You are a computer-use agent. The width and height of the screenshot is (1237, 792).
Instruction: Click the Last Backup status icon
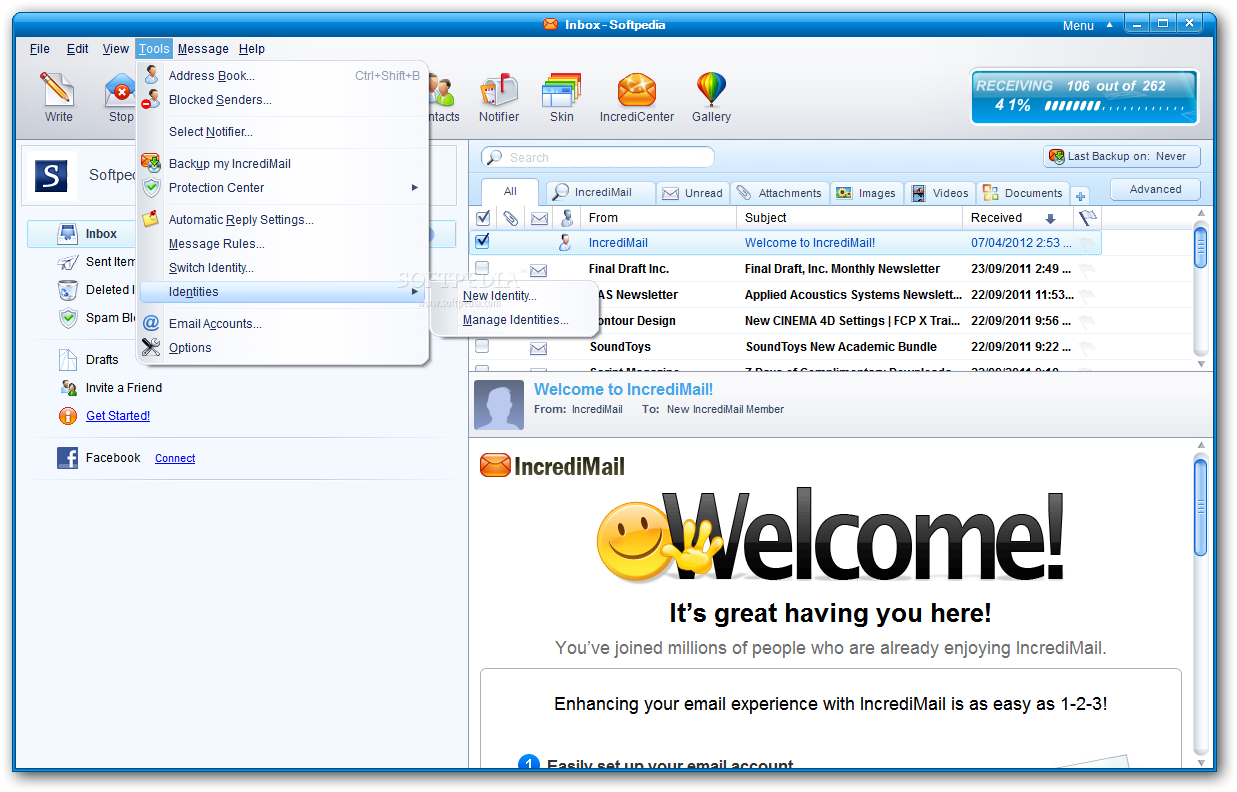pyautogui.click(x=1056, y=156)
